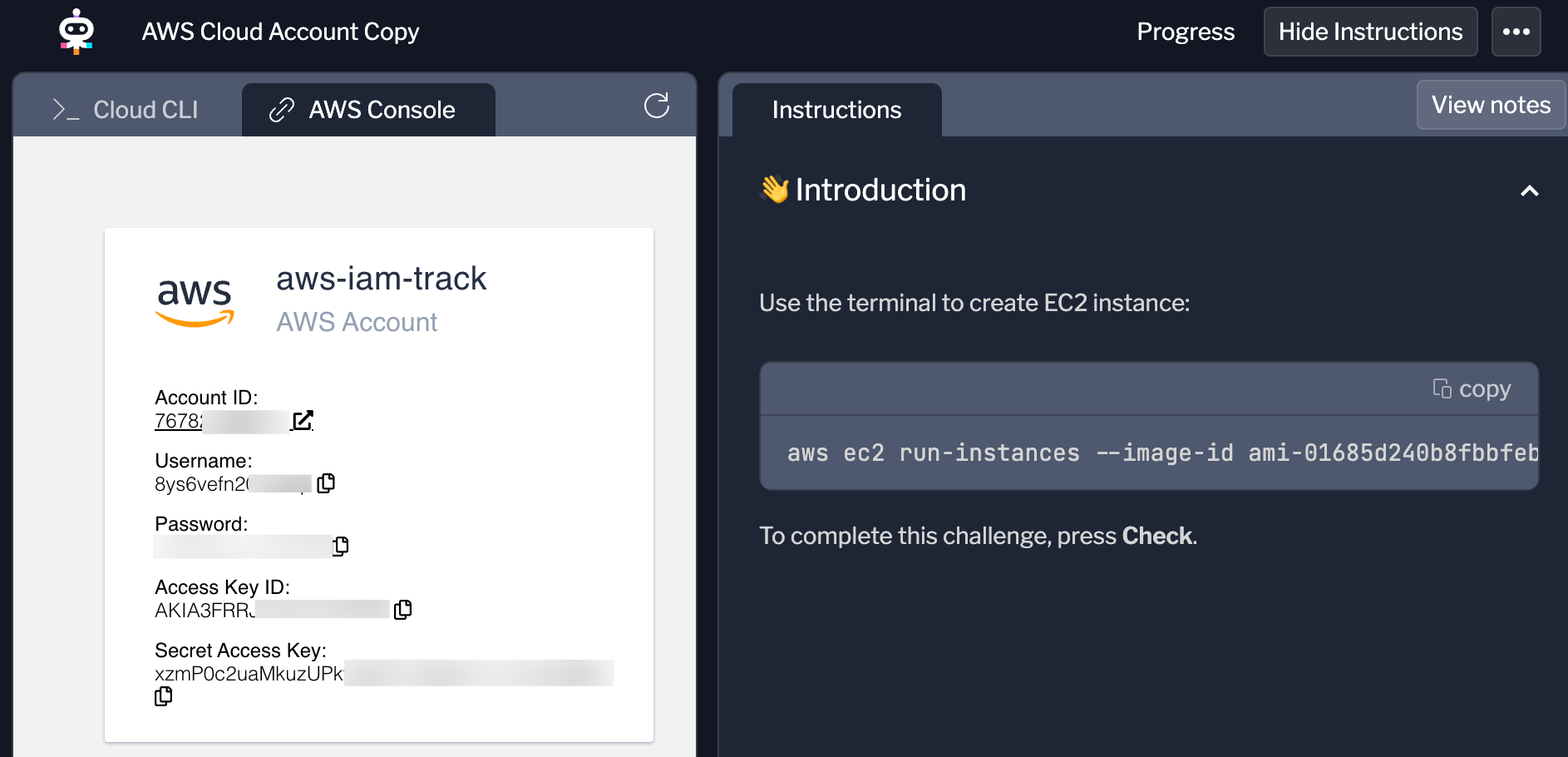Click the Introduction section heading

click(x=880, y=190)
